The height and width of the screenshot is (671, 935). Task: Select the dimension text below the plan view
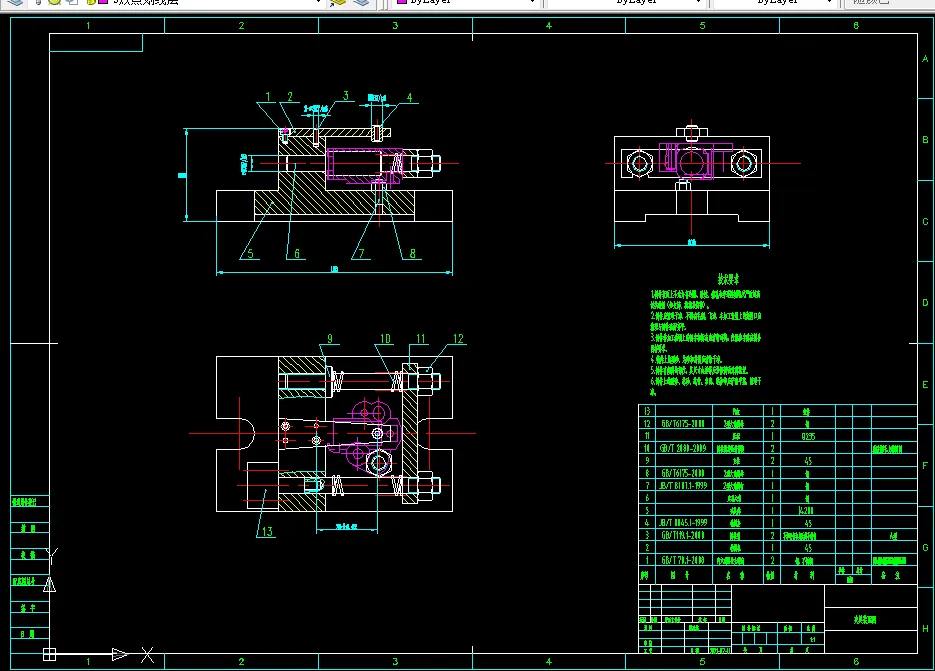point(346,527)
